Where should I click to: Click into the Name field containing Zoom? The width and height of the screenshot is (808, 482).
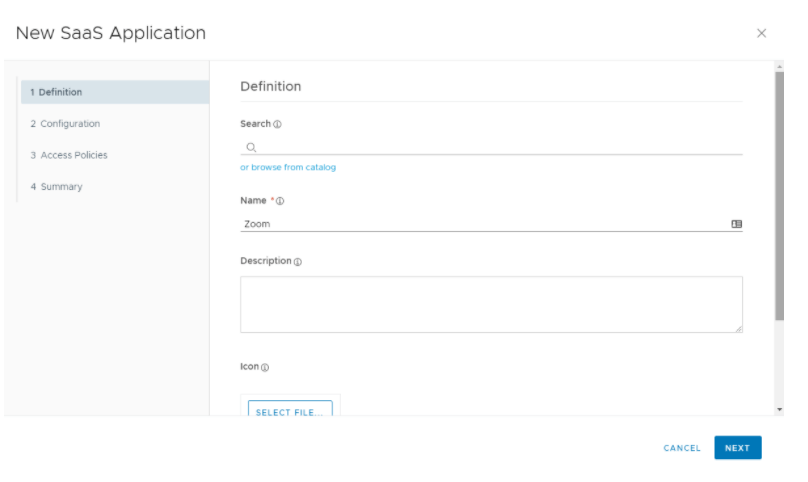coord(480,224)
